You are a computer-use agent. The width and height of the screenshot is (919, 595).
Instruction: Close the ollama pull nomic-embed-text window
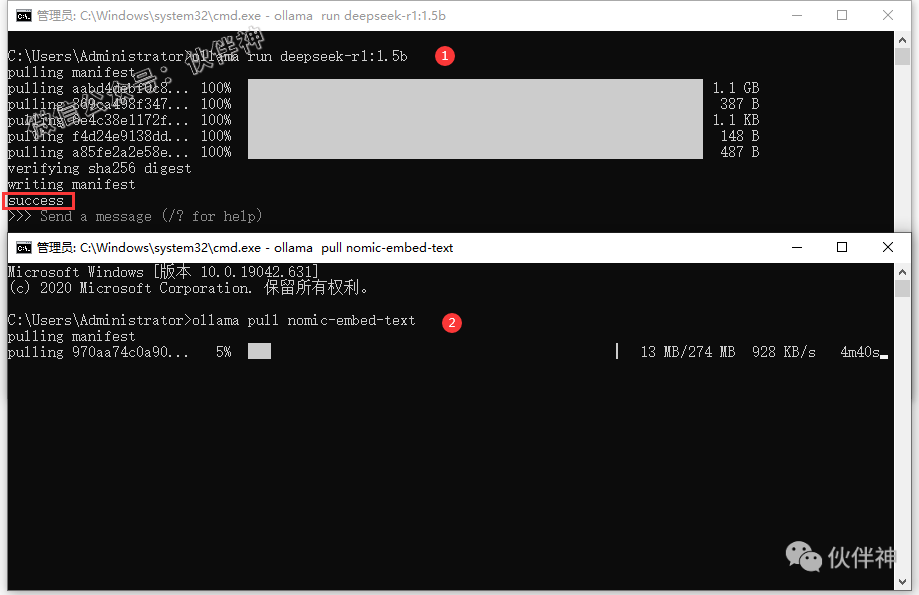pos(888,247)
